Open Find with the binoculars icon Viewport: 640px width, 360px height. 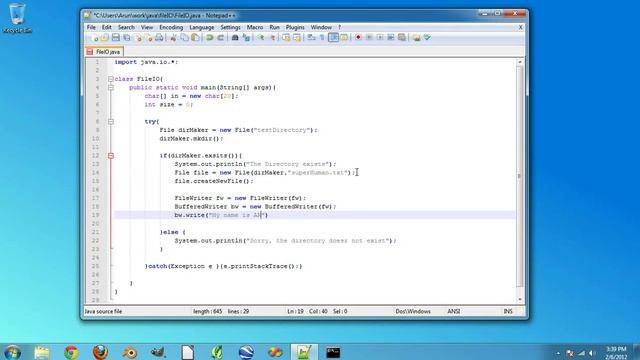coord(235,38)
